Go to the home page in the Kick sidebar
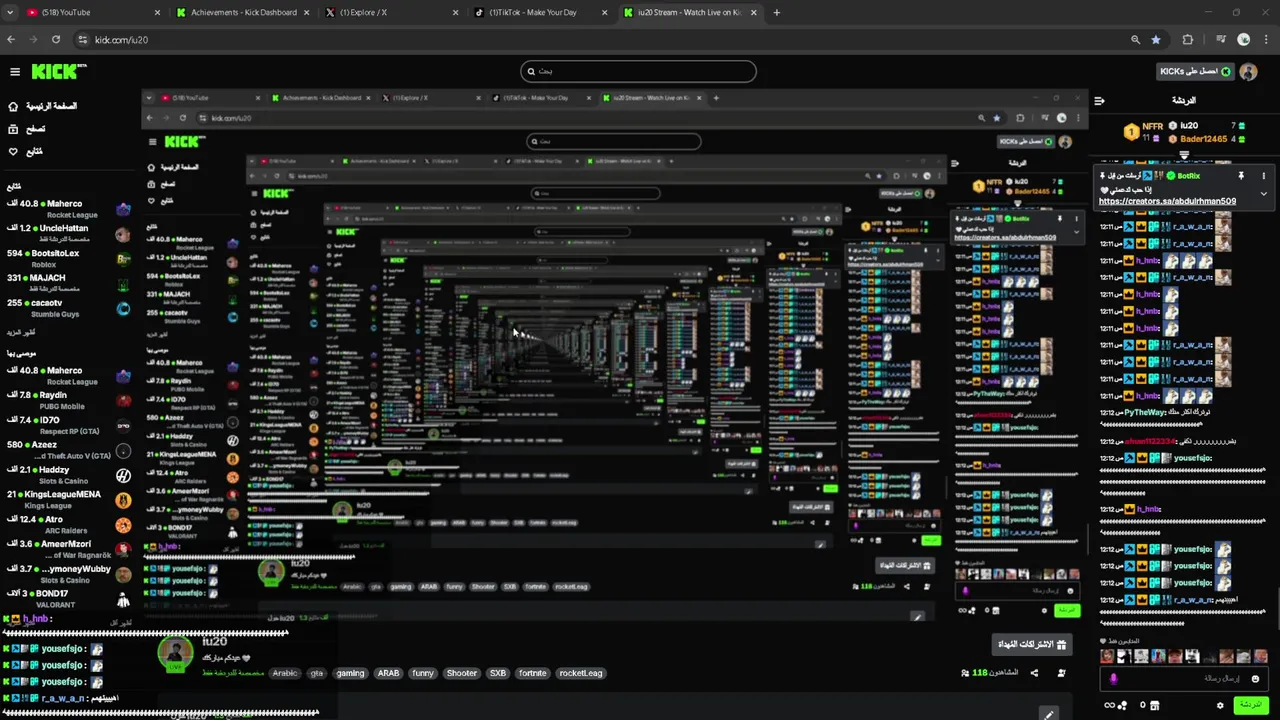Screen dimensions: 1280x720 click(x=42, y=106)
